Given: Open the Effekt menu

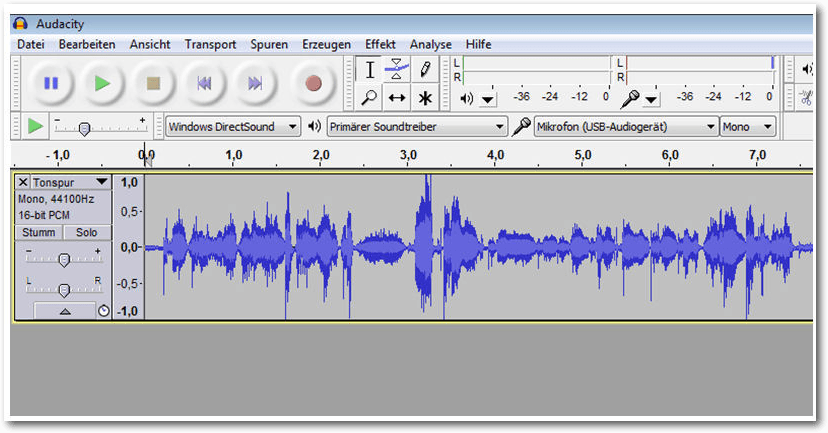Looking at the screenshot, I should click(x=380, y=44).
